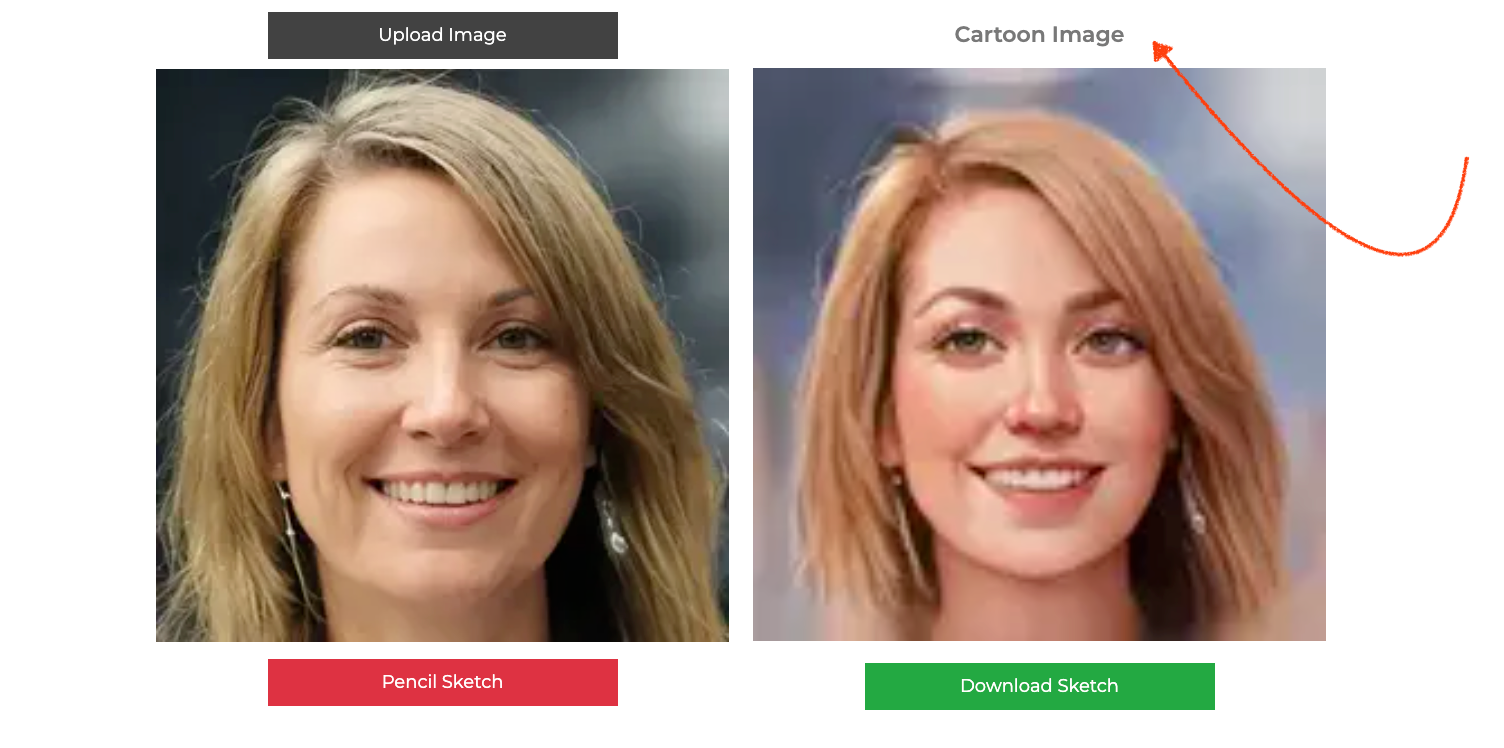
Task: Select the Cartoon Image heading text
Action: pos(1039,35)
